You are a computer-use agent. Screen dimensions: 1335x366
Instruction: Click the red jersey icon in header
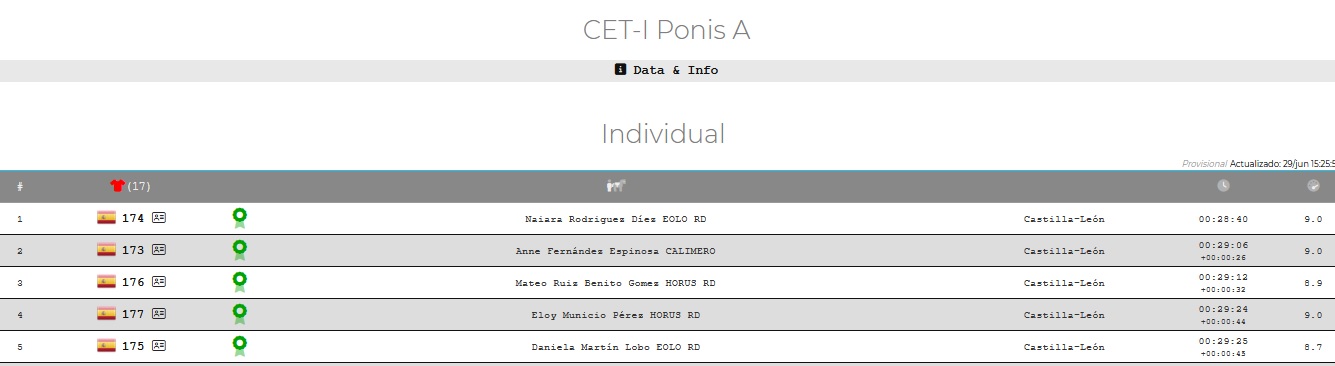118,186
